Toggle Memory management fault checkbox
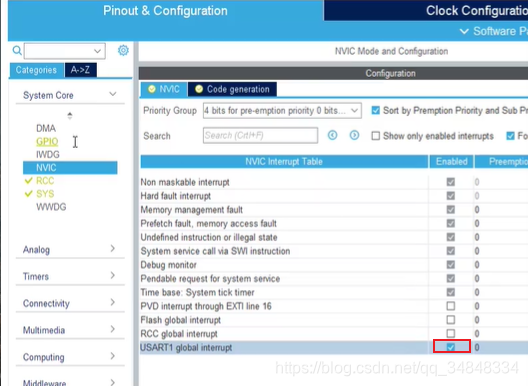Screen dimensions: 528x386 (451, 210)
